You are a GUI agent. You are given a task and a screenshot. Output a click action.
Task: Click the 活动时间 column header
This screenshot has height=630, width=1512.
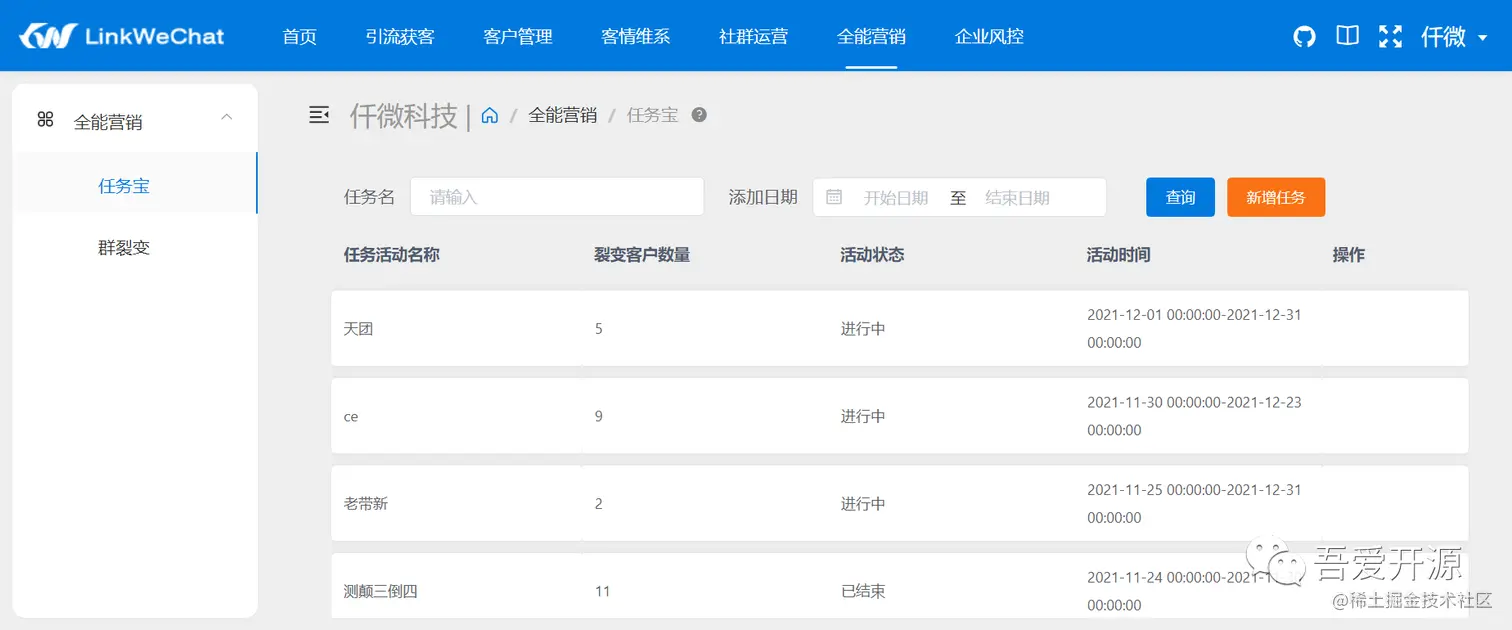[x=1119, y=255]
